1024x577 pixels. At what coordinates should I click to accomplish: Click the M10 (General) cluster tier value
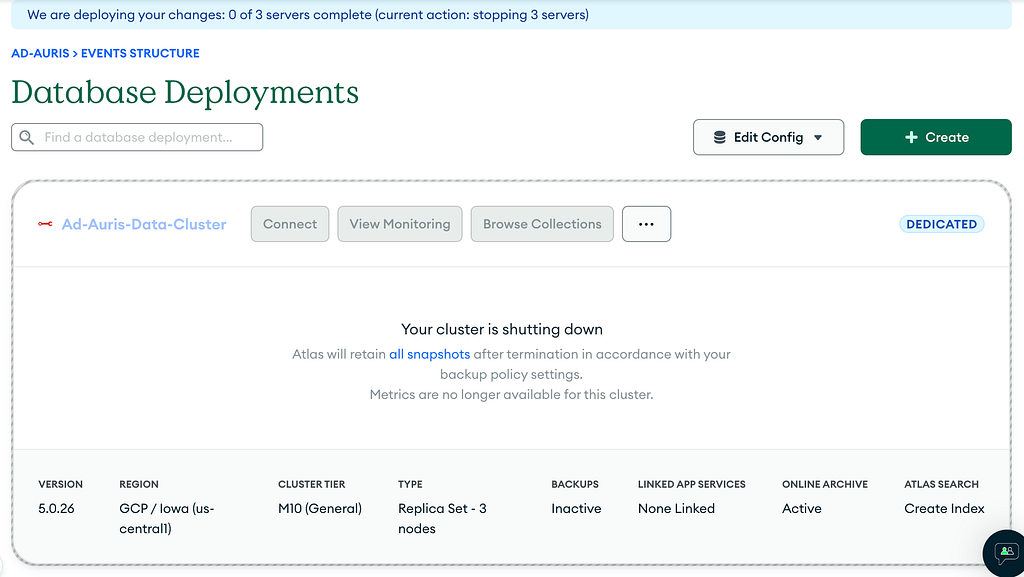(x=320, y=508)
